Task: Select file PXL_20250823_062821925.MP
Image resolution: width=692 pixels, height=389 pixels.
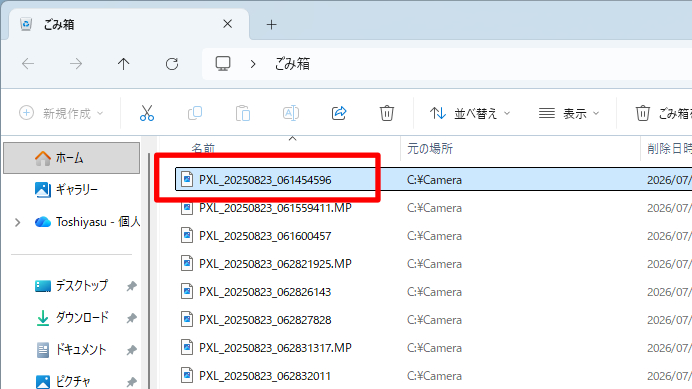Action: (275, 264)
